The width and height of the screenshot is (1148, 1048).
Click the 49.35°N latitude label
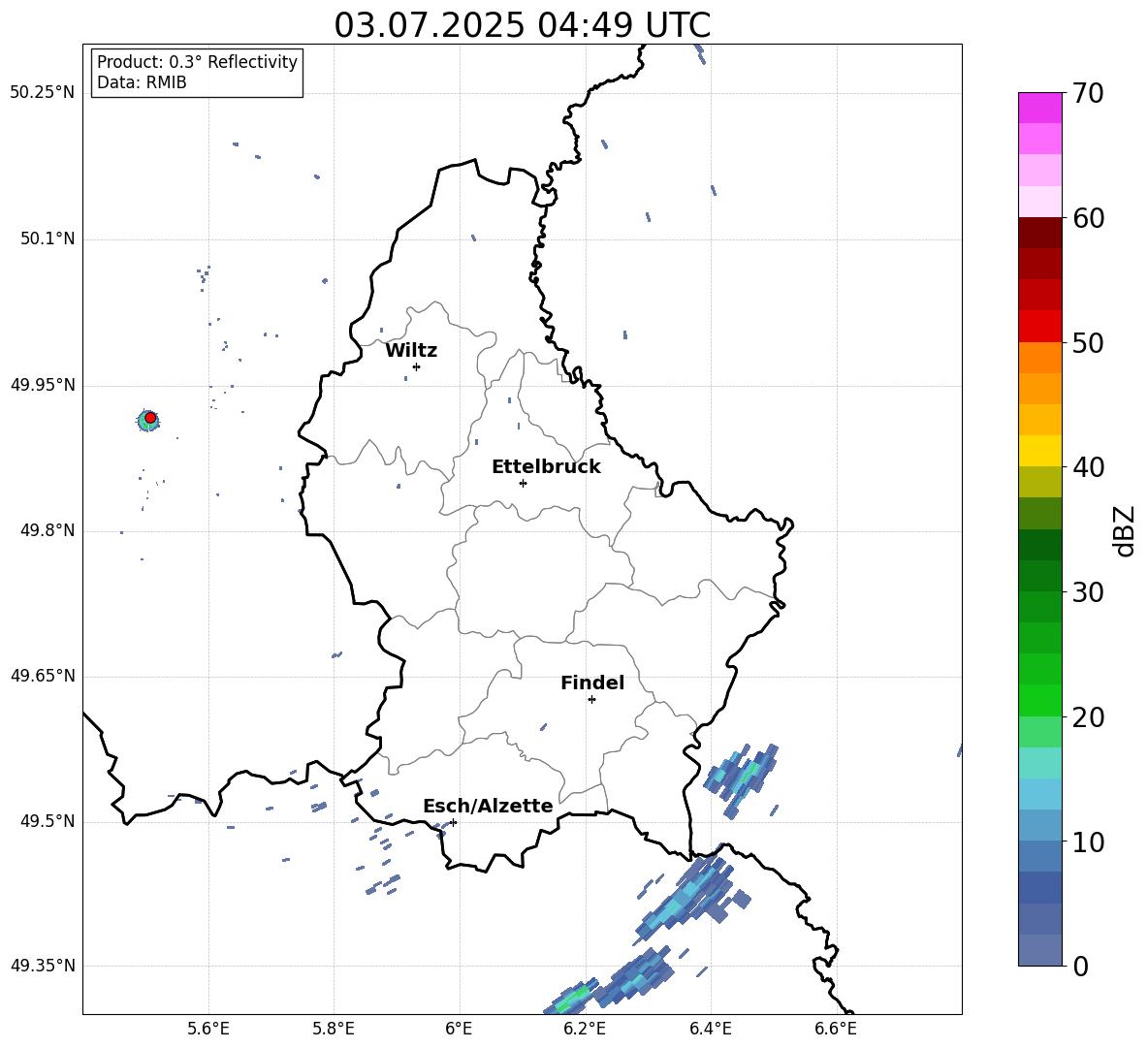(x=43, y=966)
